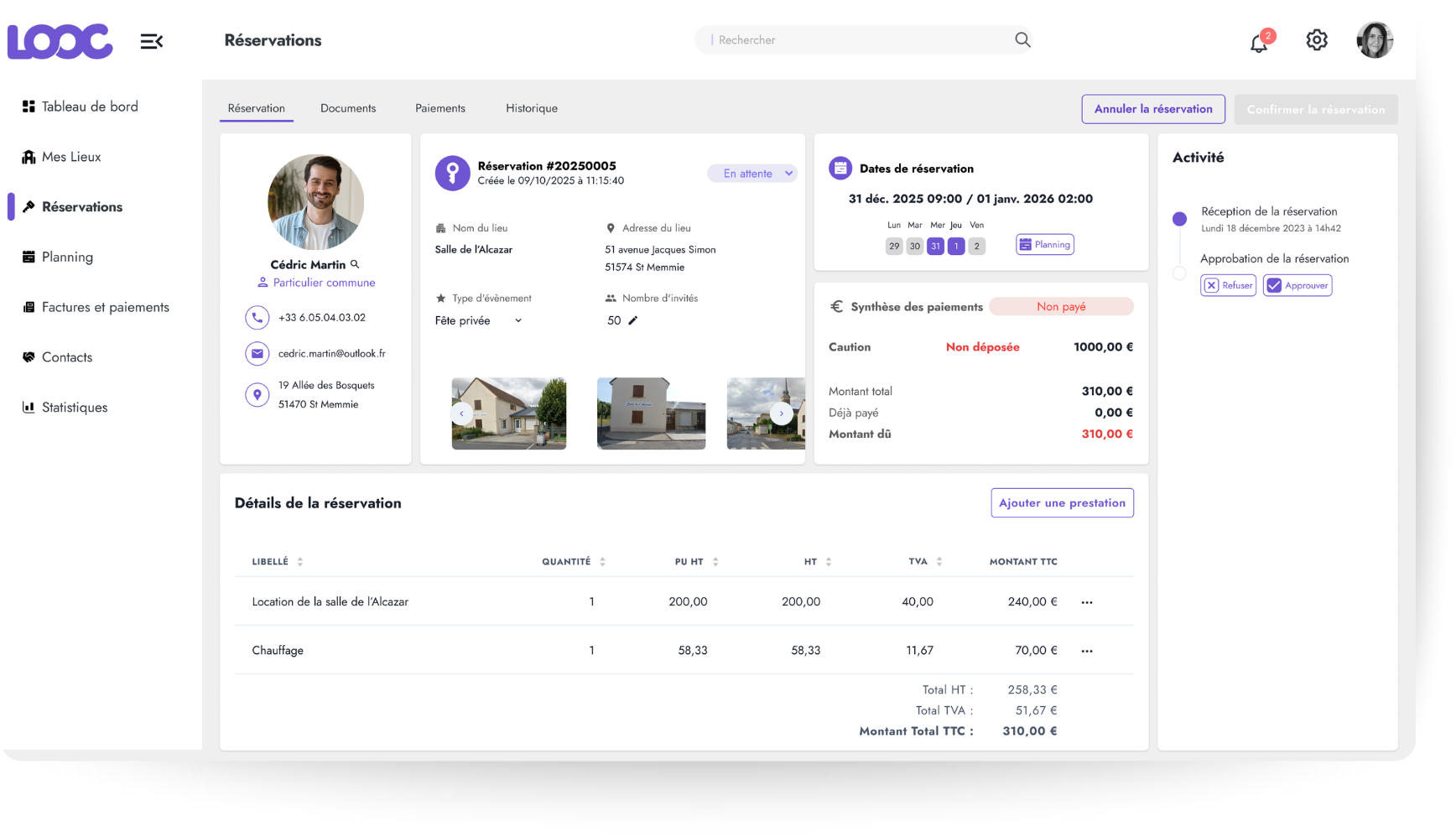1456x837 pixels.
Task: Show next venue photo in carousel
Action: pos(782,413)
